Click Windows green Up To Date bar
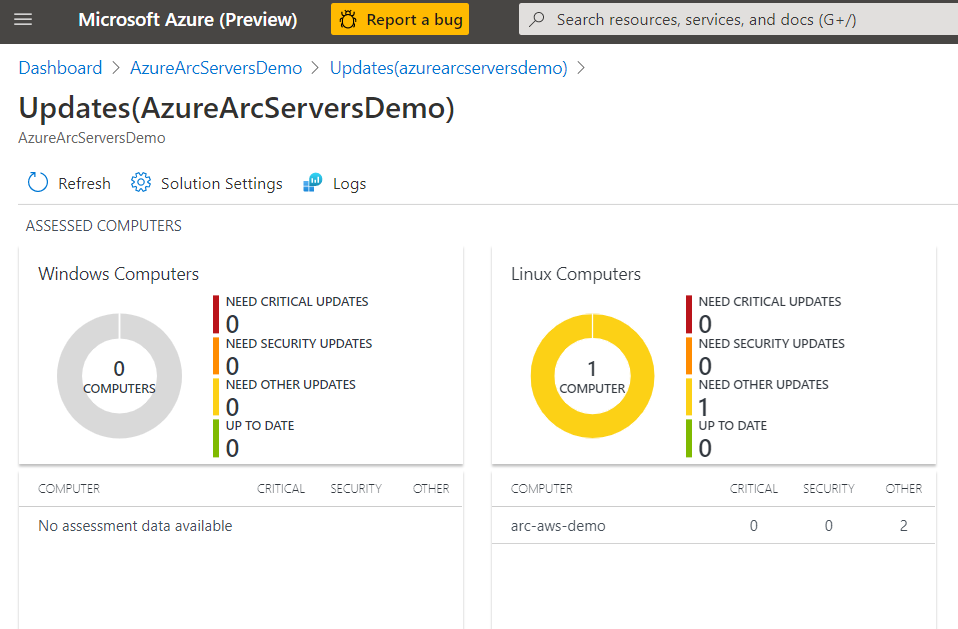Screen dimensions: 958x629 pyautogui.click(x=216, y=438)
